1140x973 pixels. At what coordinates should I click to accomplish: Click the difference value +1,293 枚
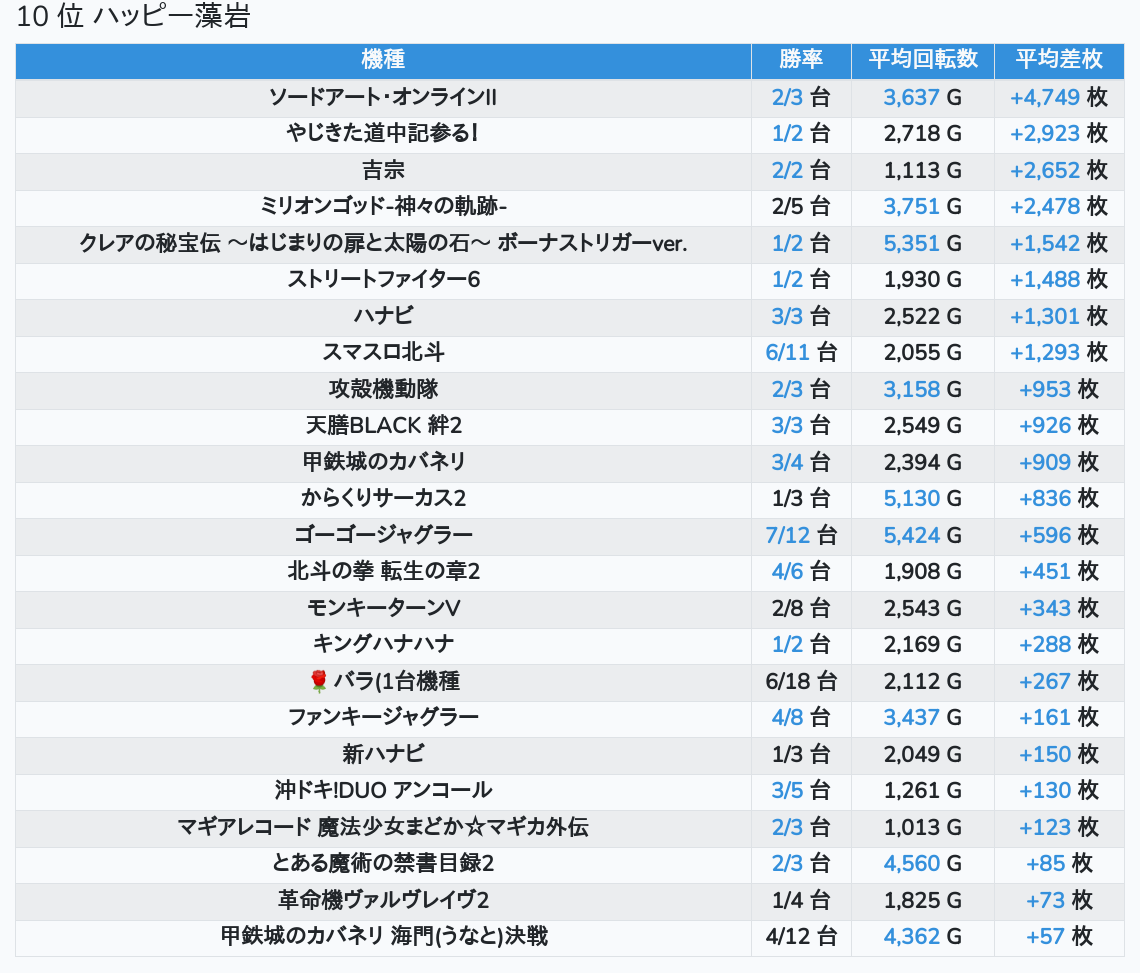coord(1059,353)
